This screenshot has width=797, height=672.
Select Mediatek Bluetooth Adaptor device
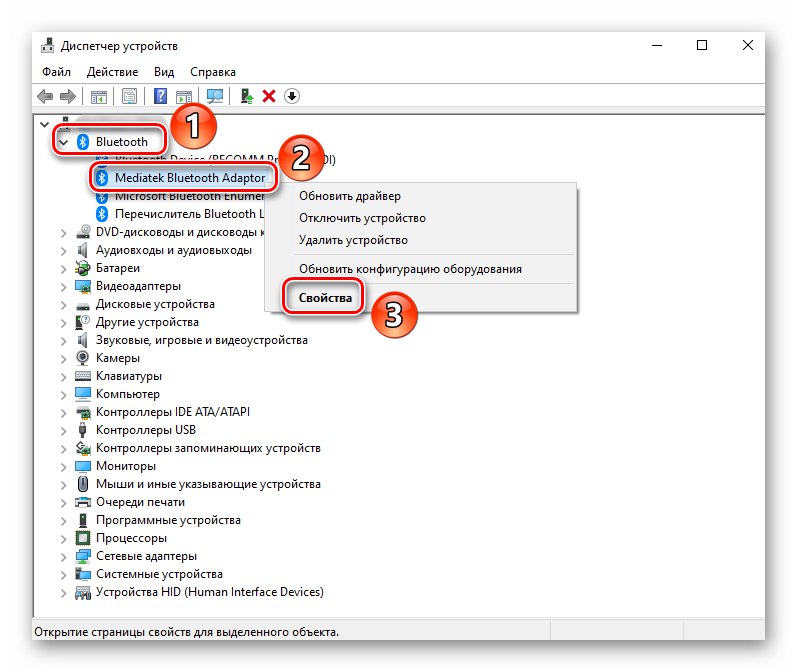[190, 177]
